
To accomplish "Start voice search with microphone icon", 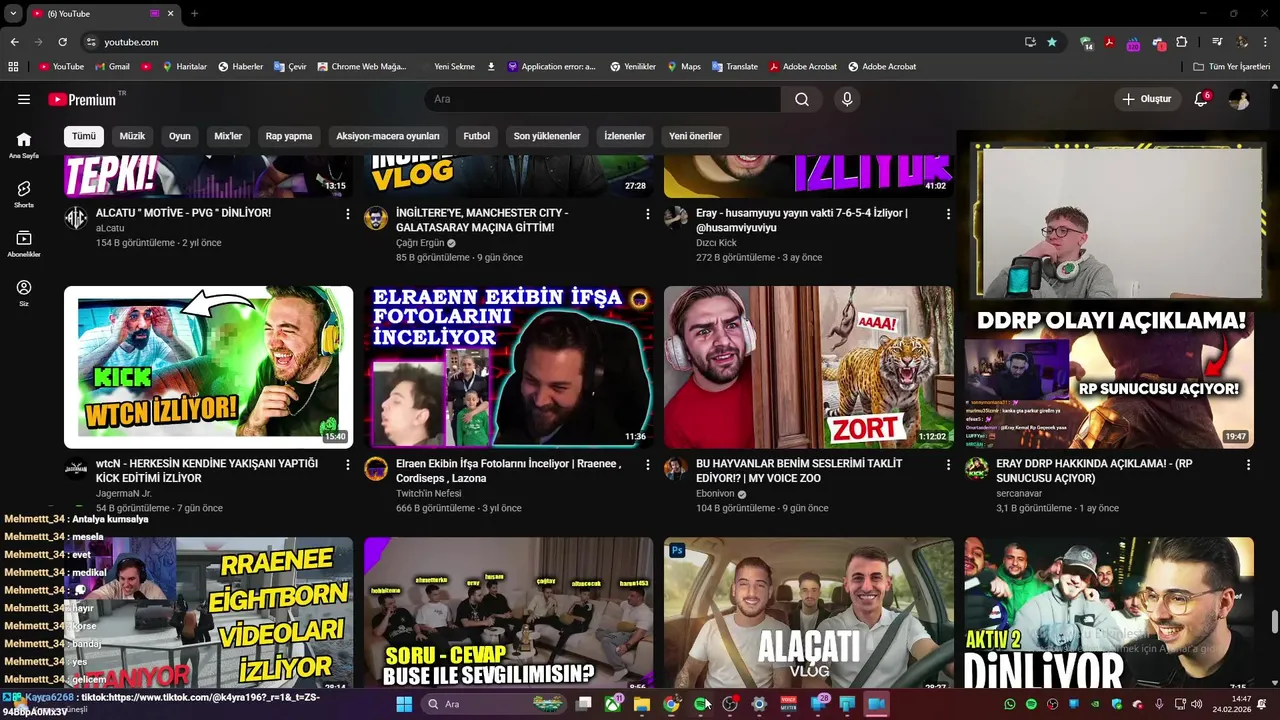I will point(847,99).
